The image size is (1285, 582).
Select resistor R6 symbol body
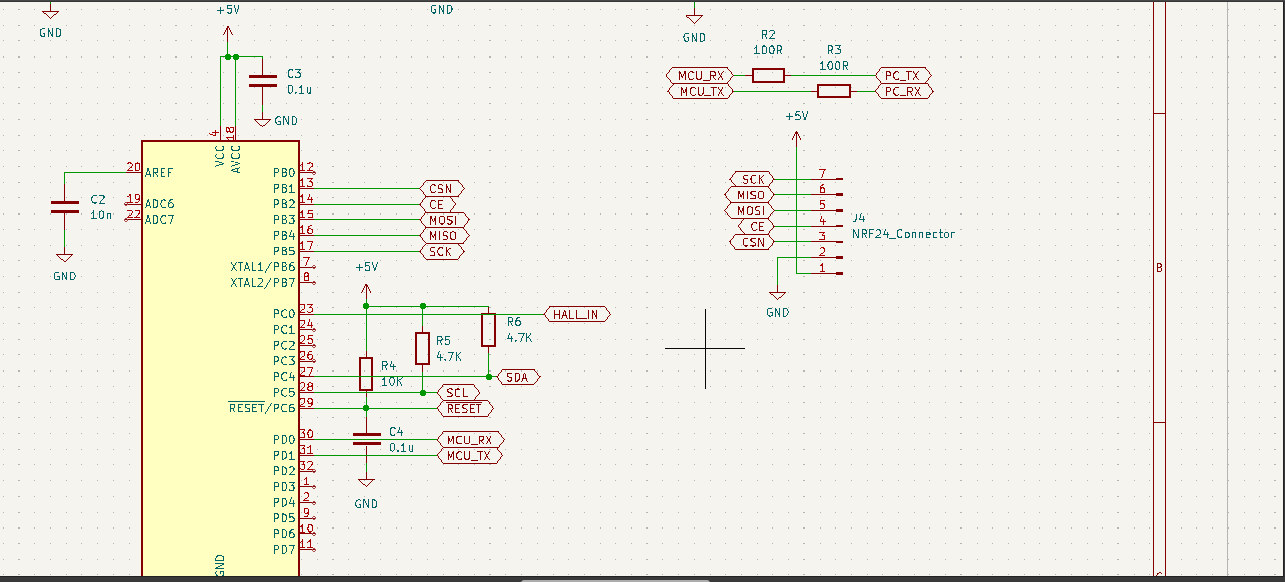(488, 330)
